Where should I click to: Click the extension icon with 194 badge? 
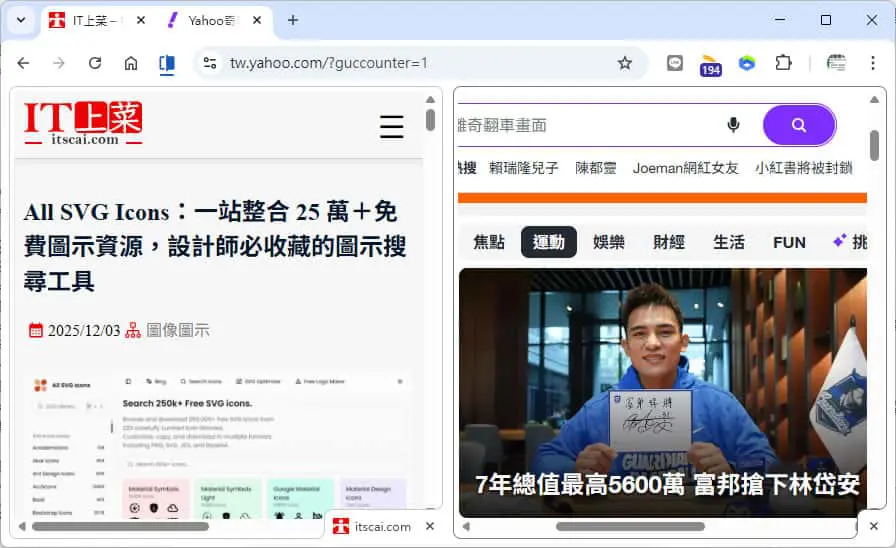click(710, 64)
